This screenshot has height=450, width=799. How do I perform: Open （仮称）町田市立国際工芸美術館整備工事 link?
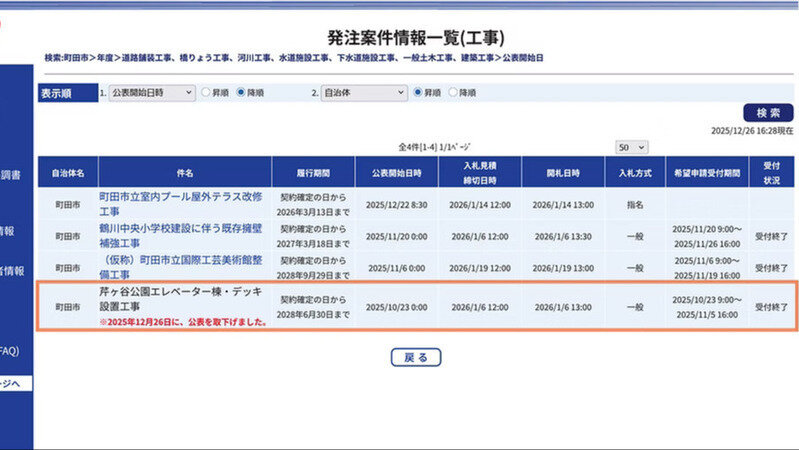pos(180,268)
